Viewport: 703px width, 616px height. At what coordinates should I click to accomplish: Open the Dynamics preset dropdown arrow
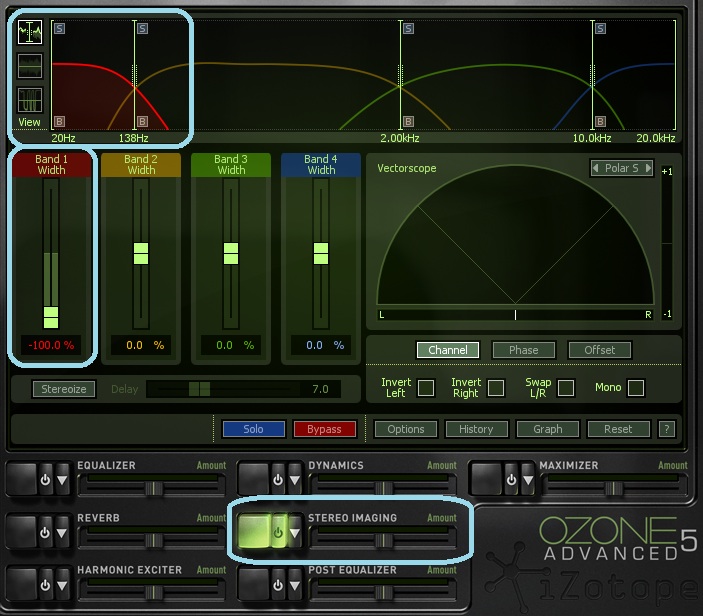point(295,480)
